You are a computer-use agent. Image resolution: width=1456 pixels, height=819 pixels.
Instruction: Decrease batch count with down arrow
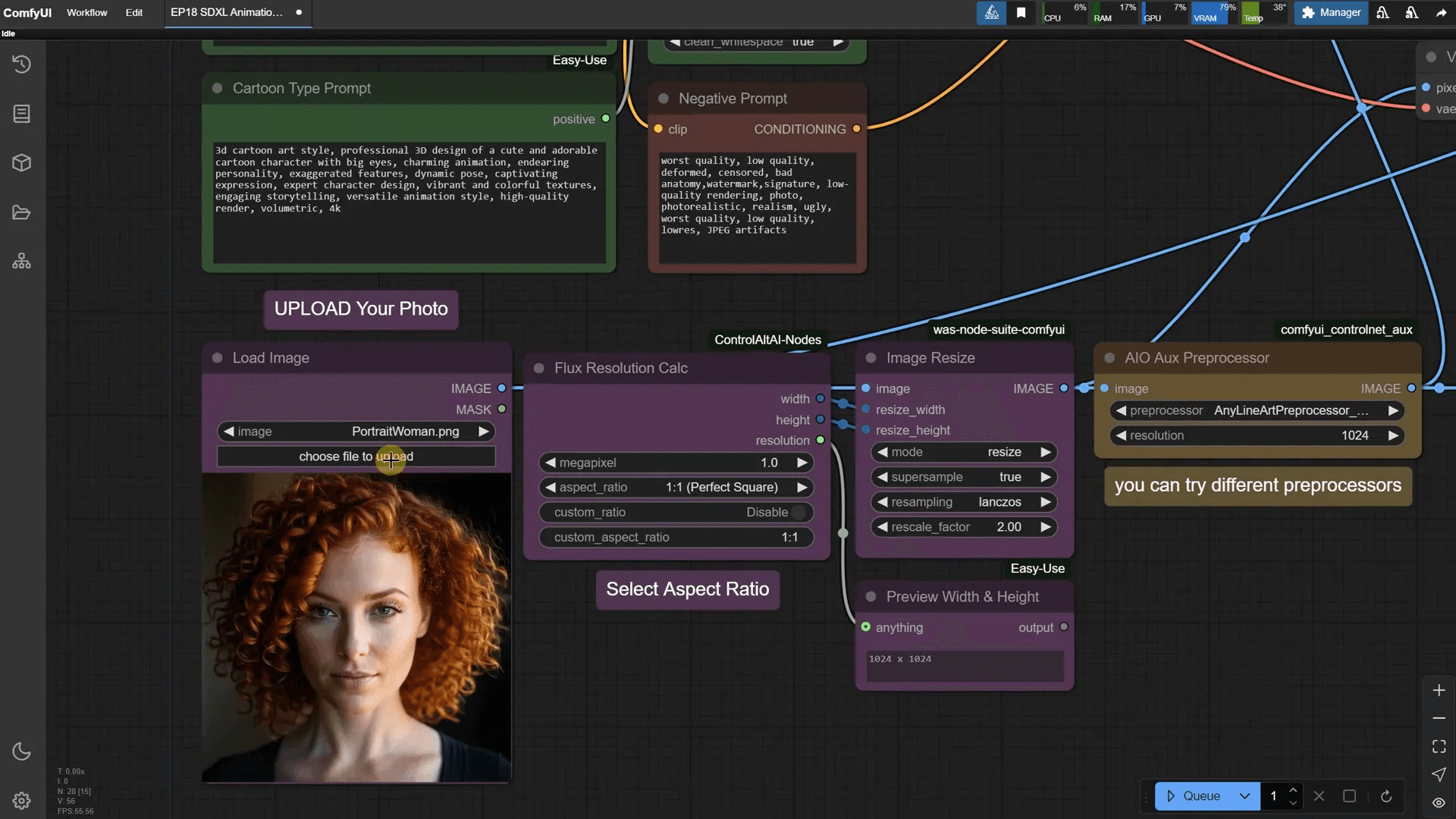tap(1293, 802)
